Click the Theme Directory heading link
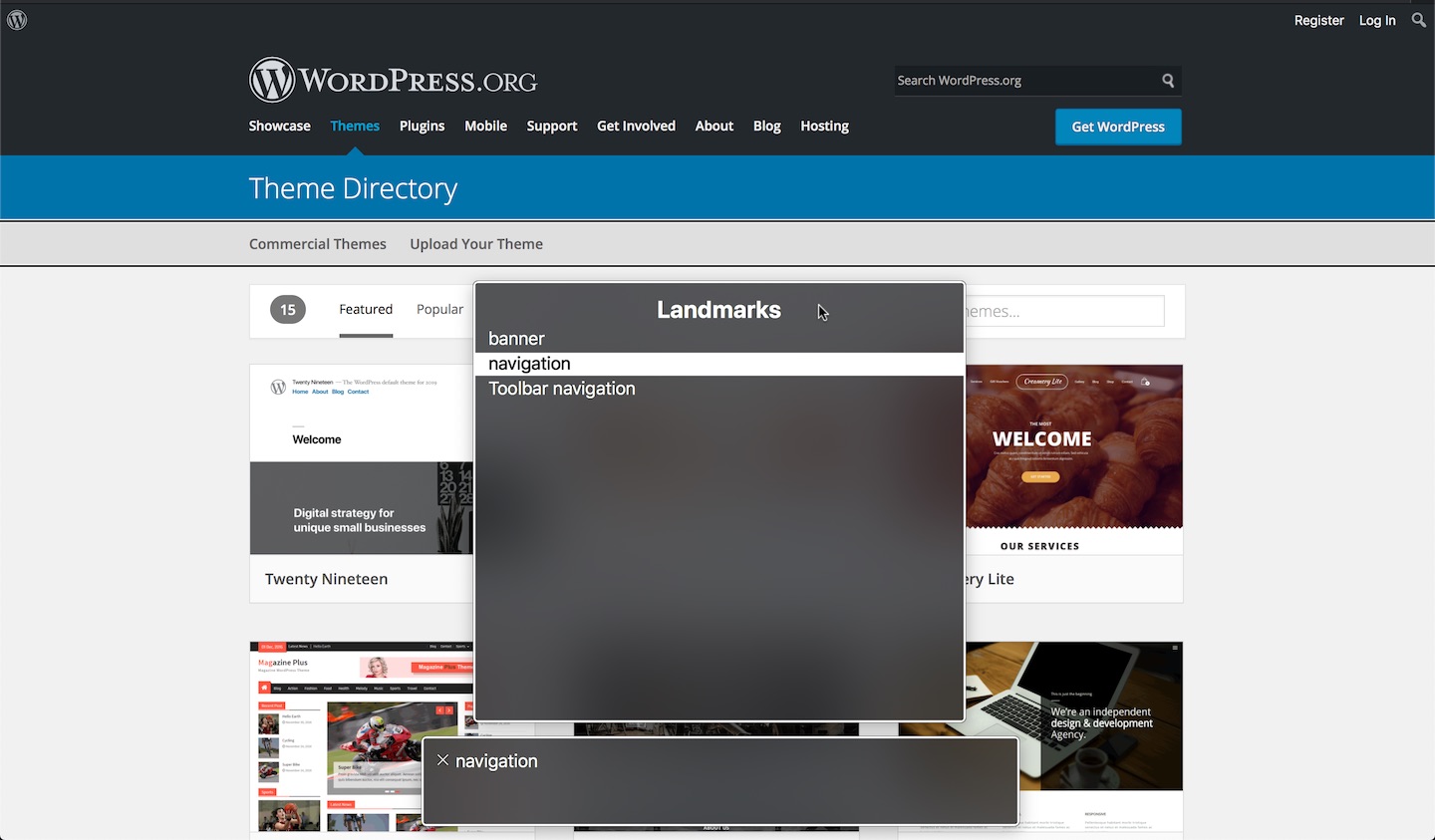This screenshot has height=840, width=1435. tap(353, 188)
